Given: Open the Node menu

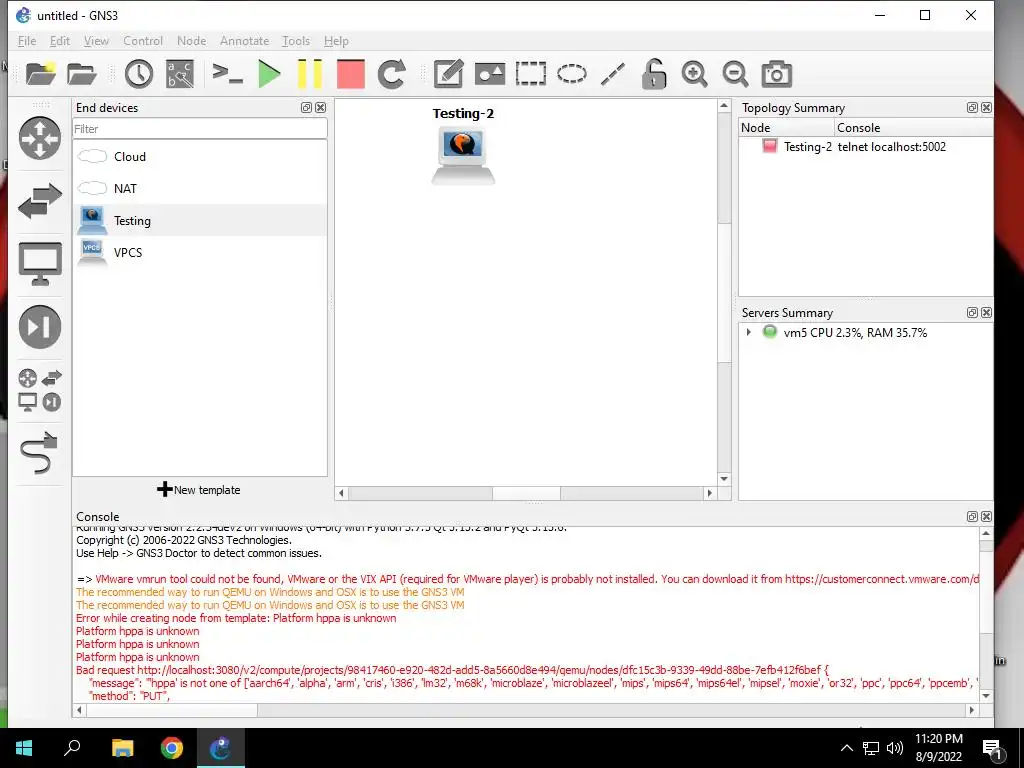Looking at the screenshot, I should [191, 40].
